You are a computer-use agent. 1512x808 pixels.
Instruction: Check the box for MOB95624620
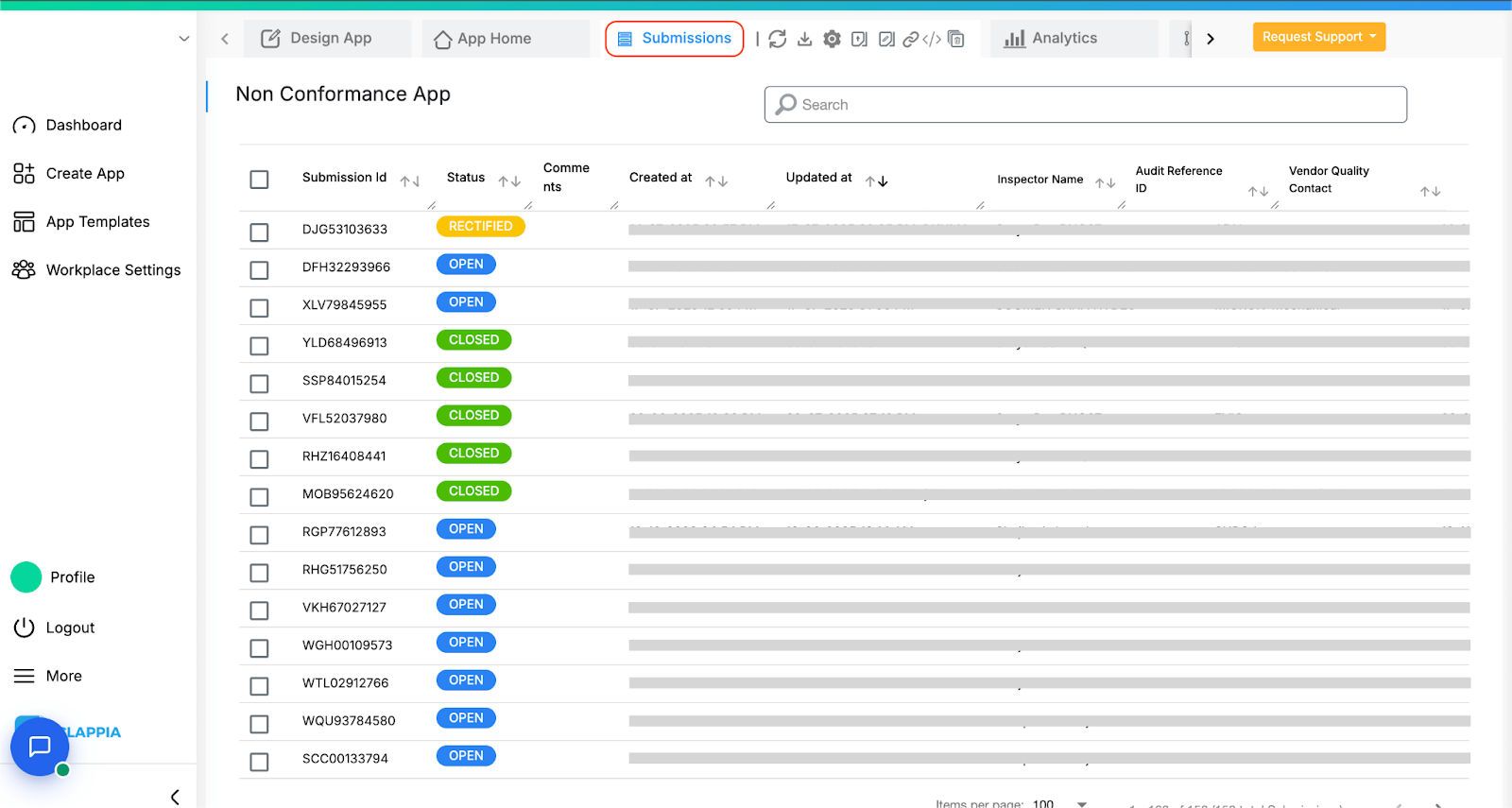(x=259, y=497)
